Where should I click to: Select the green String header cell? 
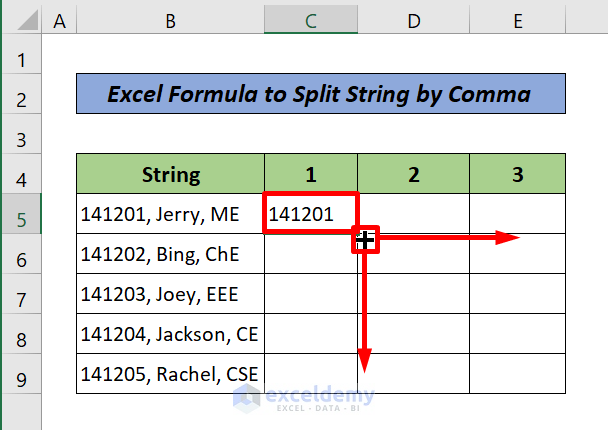tap(170, 175)
